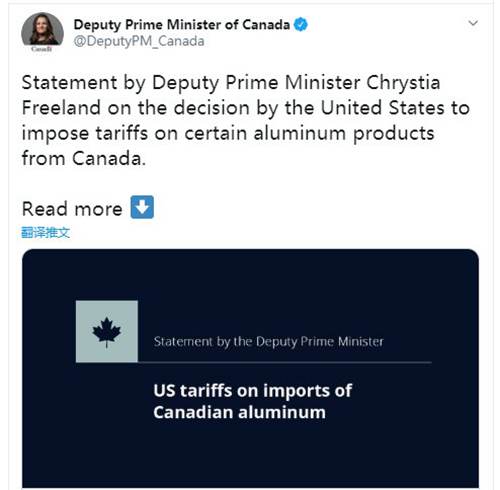Click the 'Chrystia' name in the tweet

pos(403,82)
